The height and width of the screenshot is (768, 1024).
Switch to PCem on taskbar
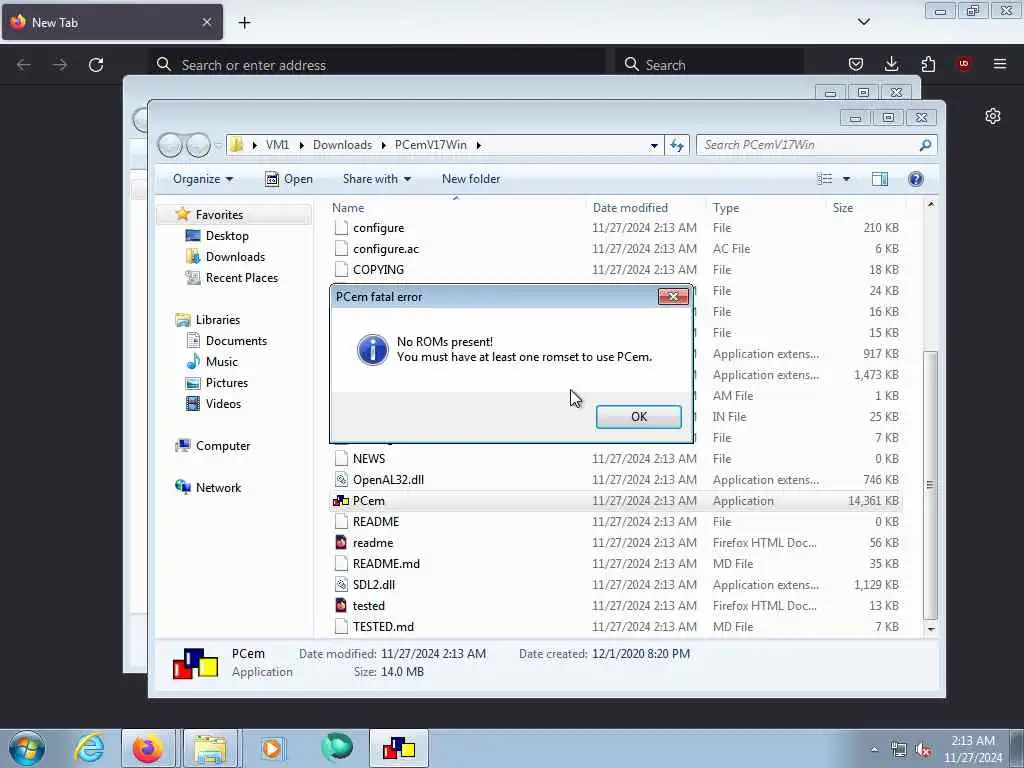point(399,748)
